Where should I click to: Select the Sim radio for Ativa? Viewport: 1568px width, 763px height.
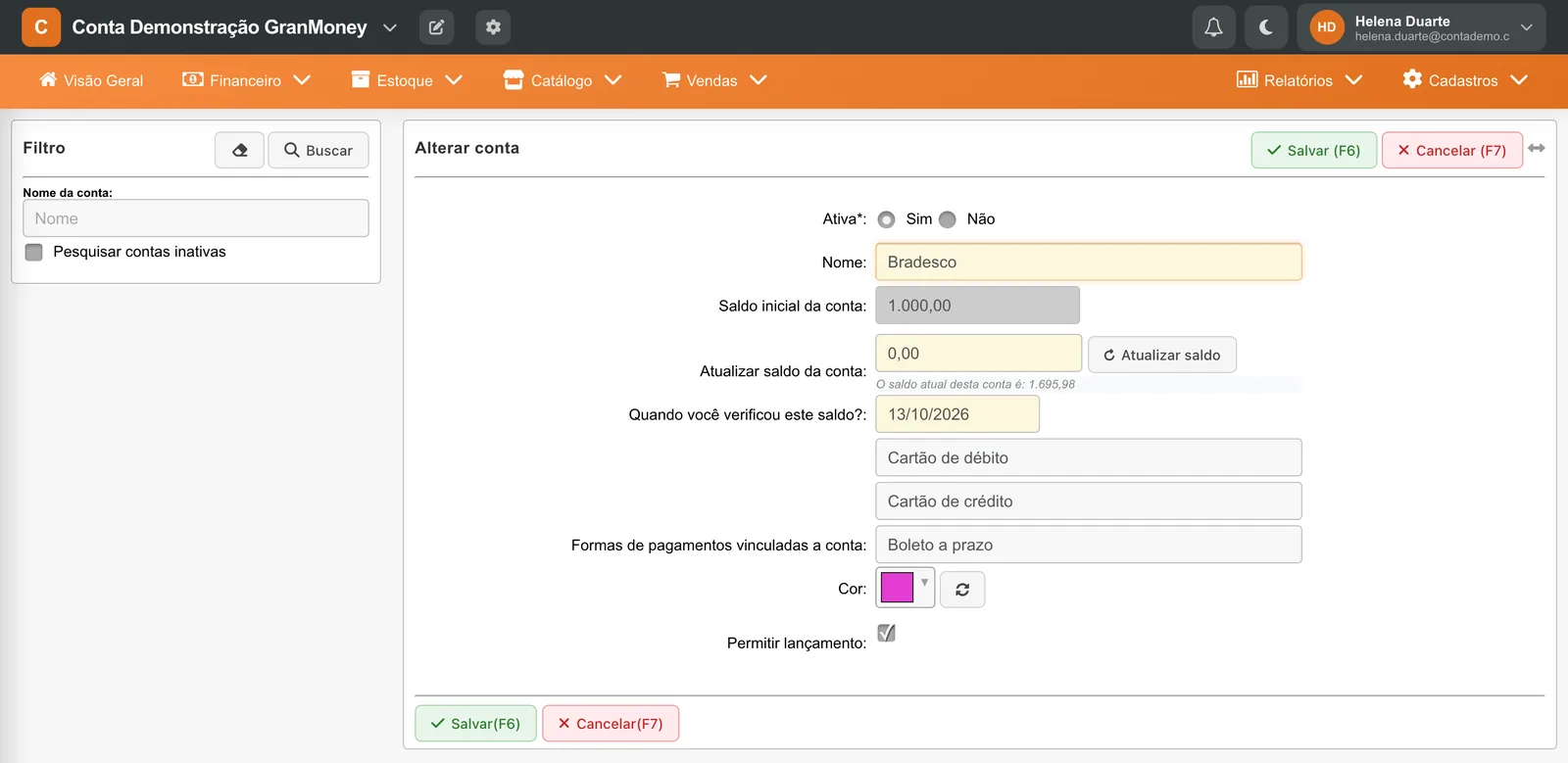887,219
